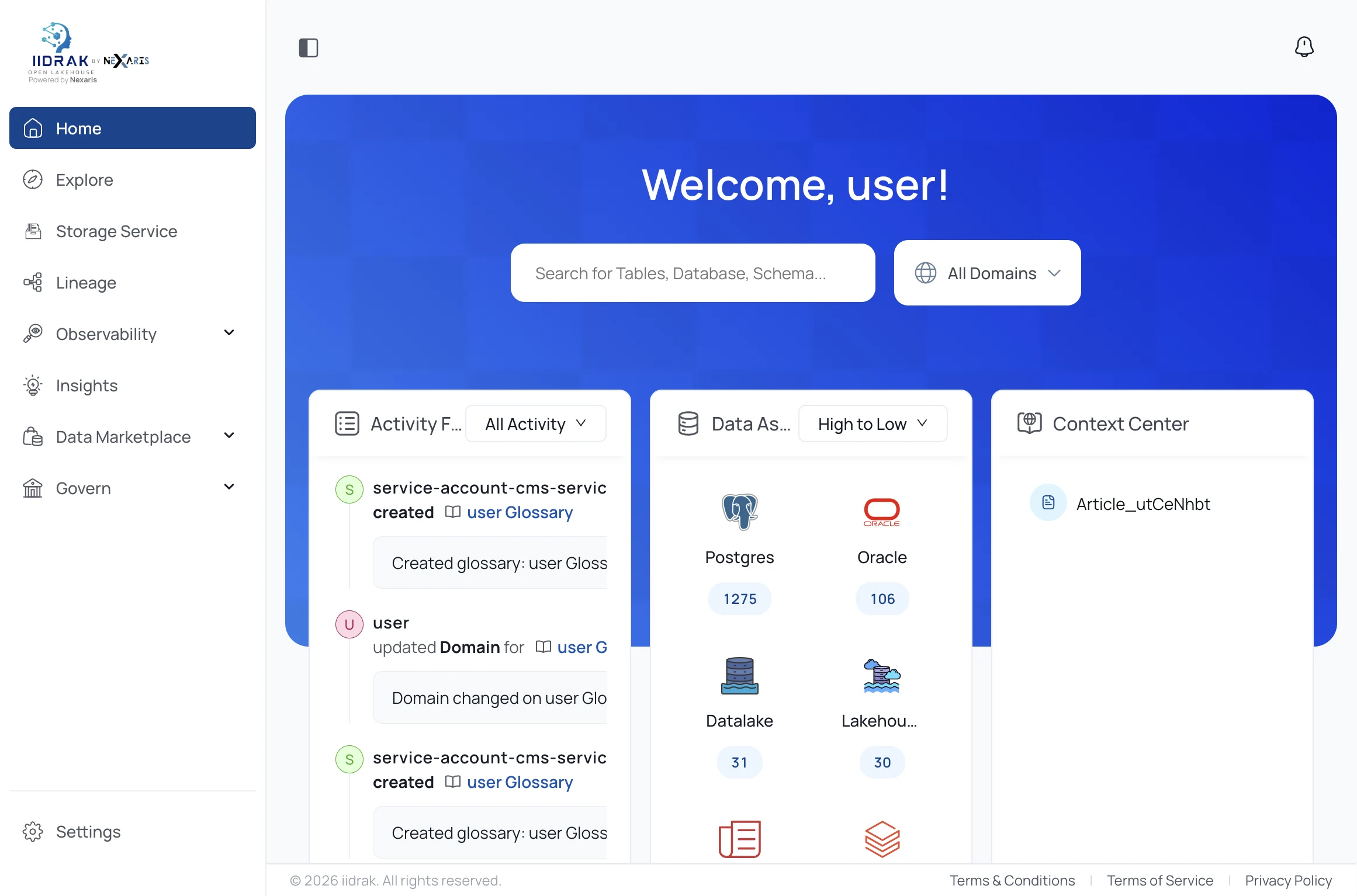Screen dimensions: 1357x896
Task: Open Lineage in the sidebar
Action: coord(133,282)
